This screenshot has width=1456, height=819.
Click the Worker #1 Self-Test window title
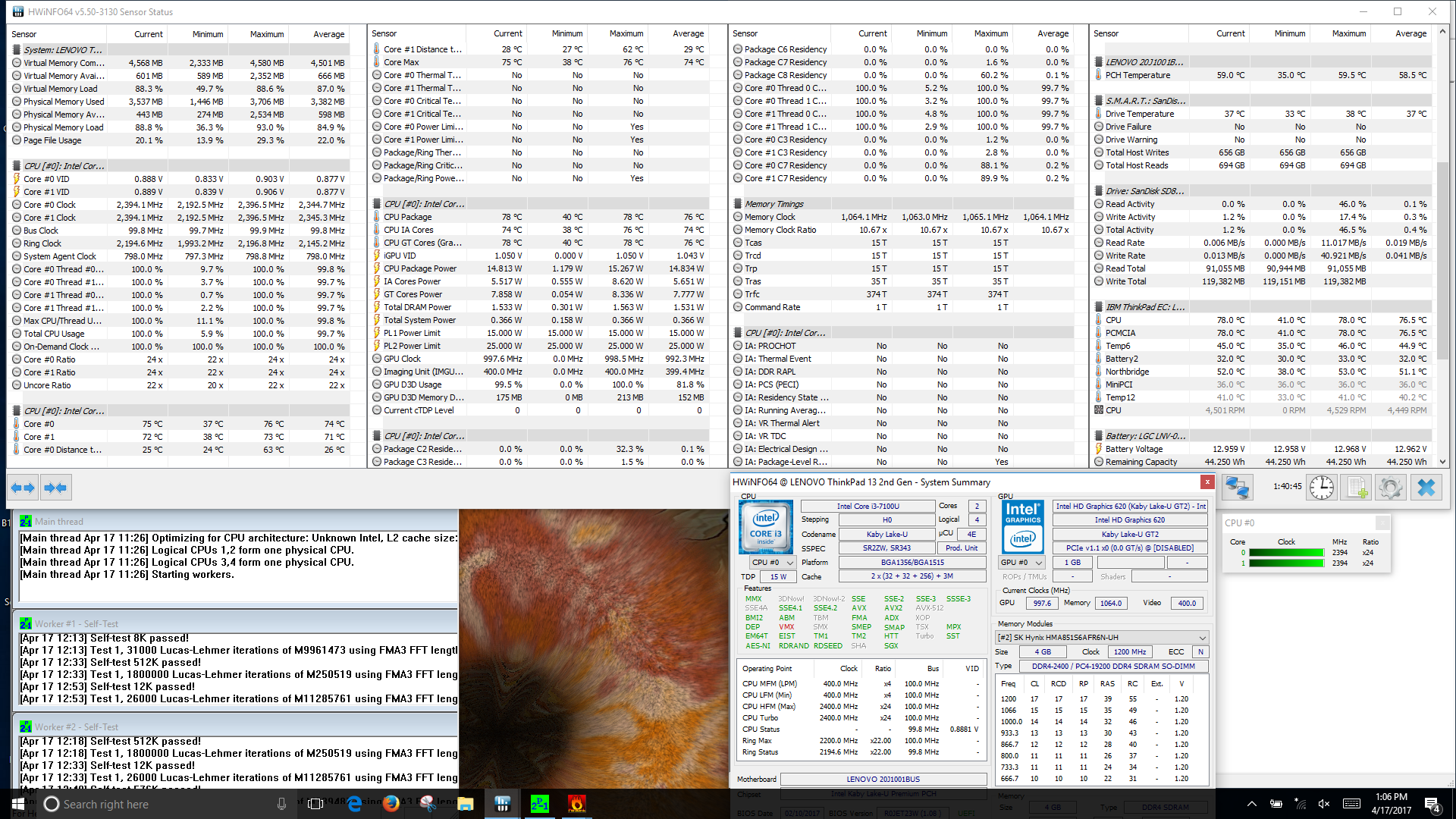click(76, 623)
